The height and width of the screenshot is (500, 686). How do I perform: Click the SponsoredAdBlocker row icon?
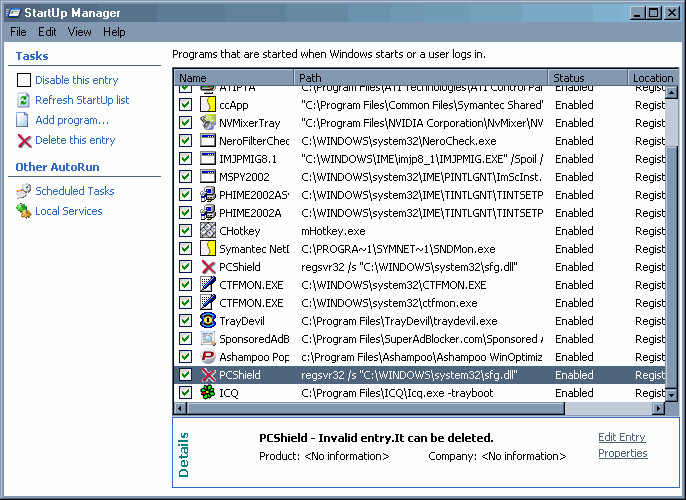click(x=208, y=339)
